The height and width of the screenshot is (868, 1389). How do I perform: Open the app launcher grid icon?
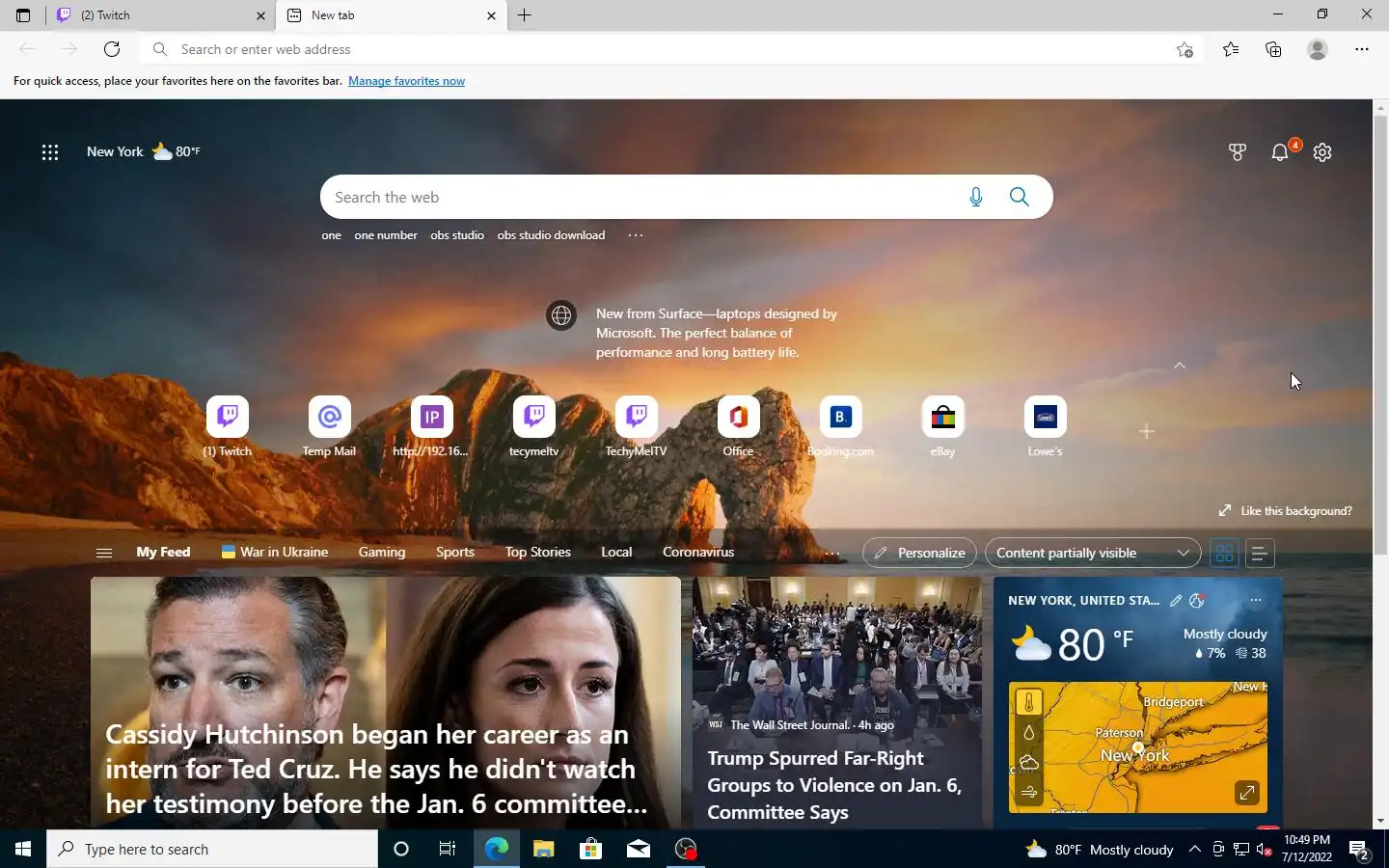(x=50, y=151)
